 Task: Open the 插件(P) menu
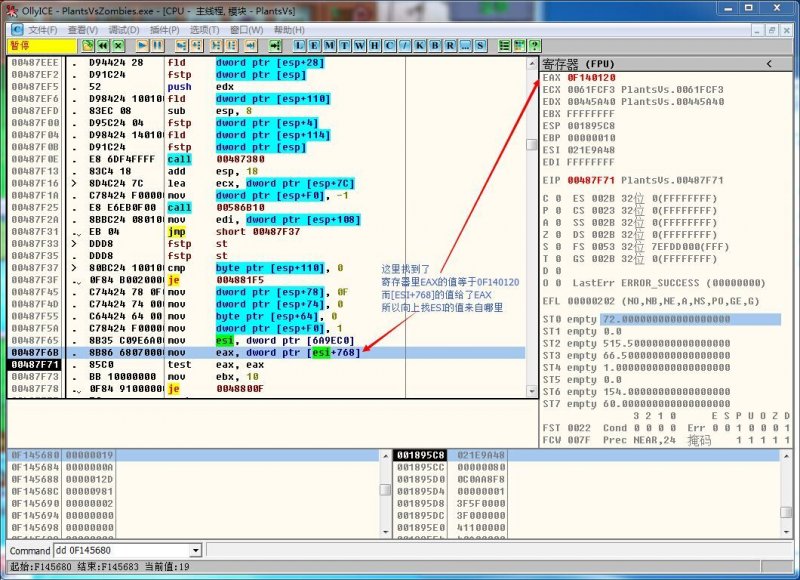(164, 30)
